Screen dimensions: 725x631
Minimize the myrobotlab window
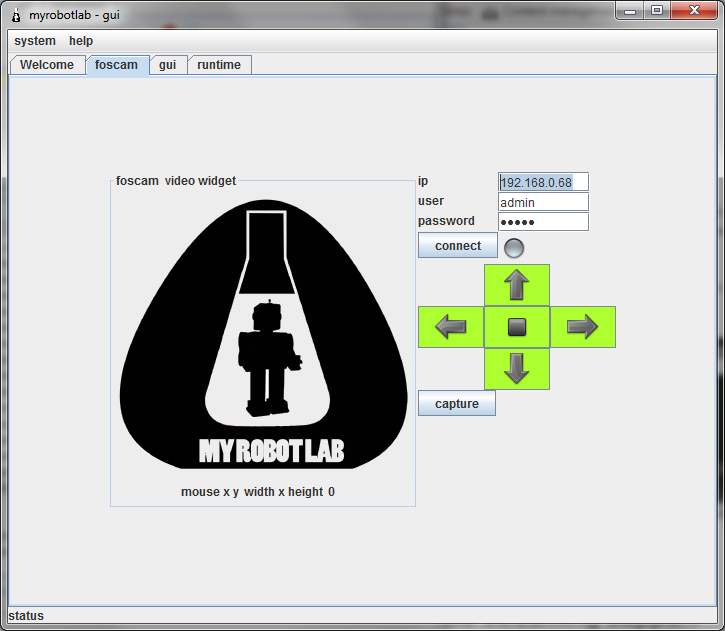coord(630,11)
